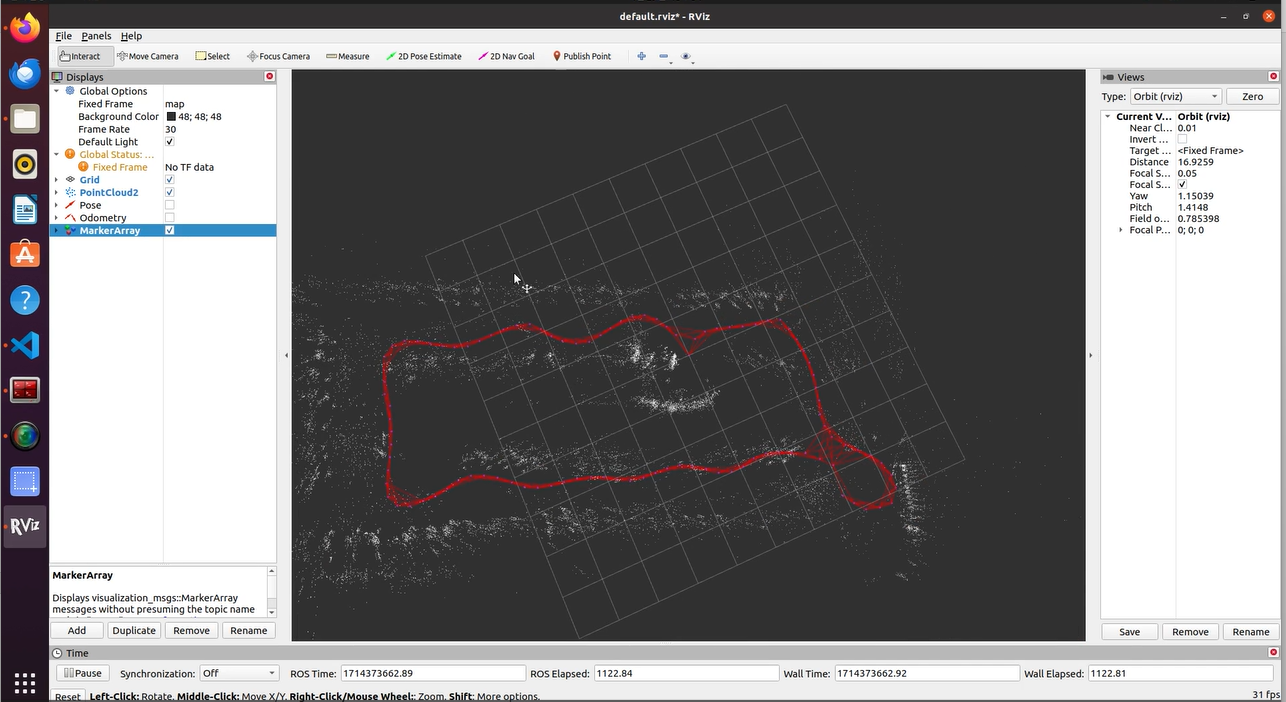The width and height of the screenshot is (1286, 702).
Task: Open LibreOffice Writer from the dock
Action: (25, 210)
